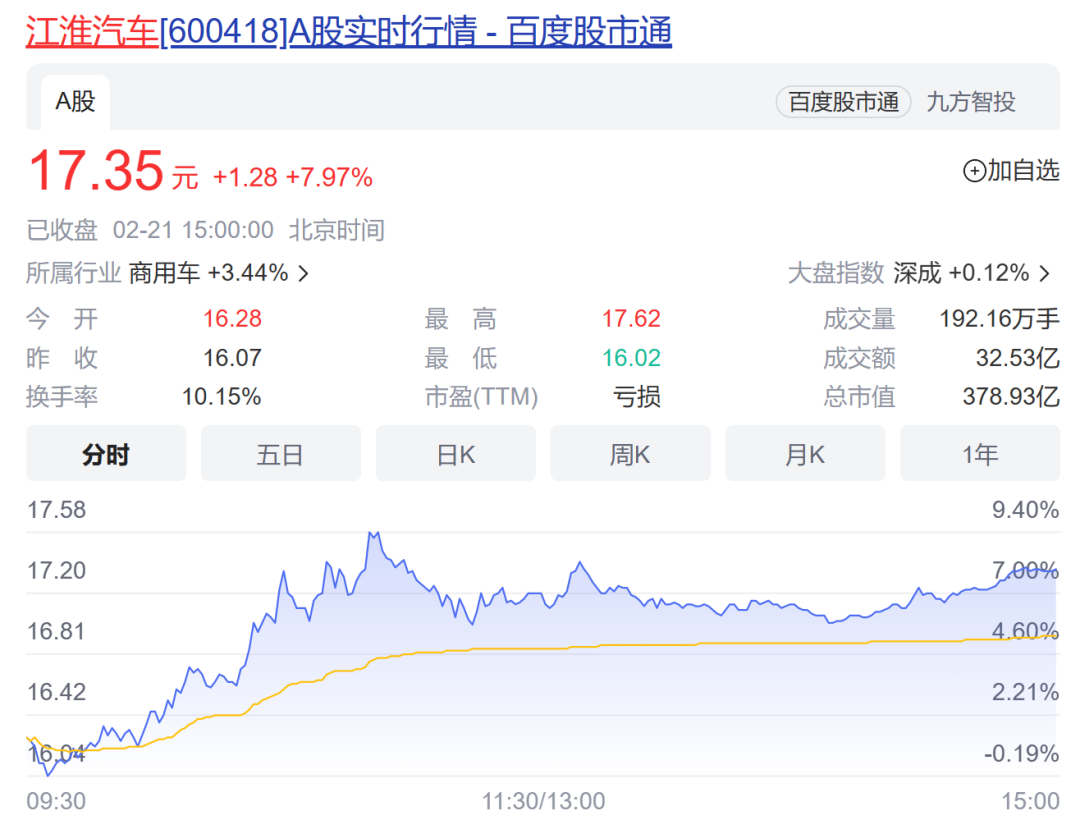Click the percent change +7.97%
The image size is (1080, 820).
[329, 178]
